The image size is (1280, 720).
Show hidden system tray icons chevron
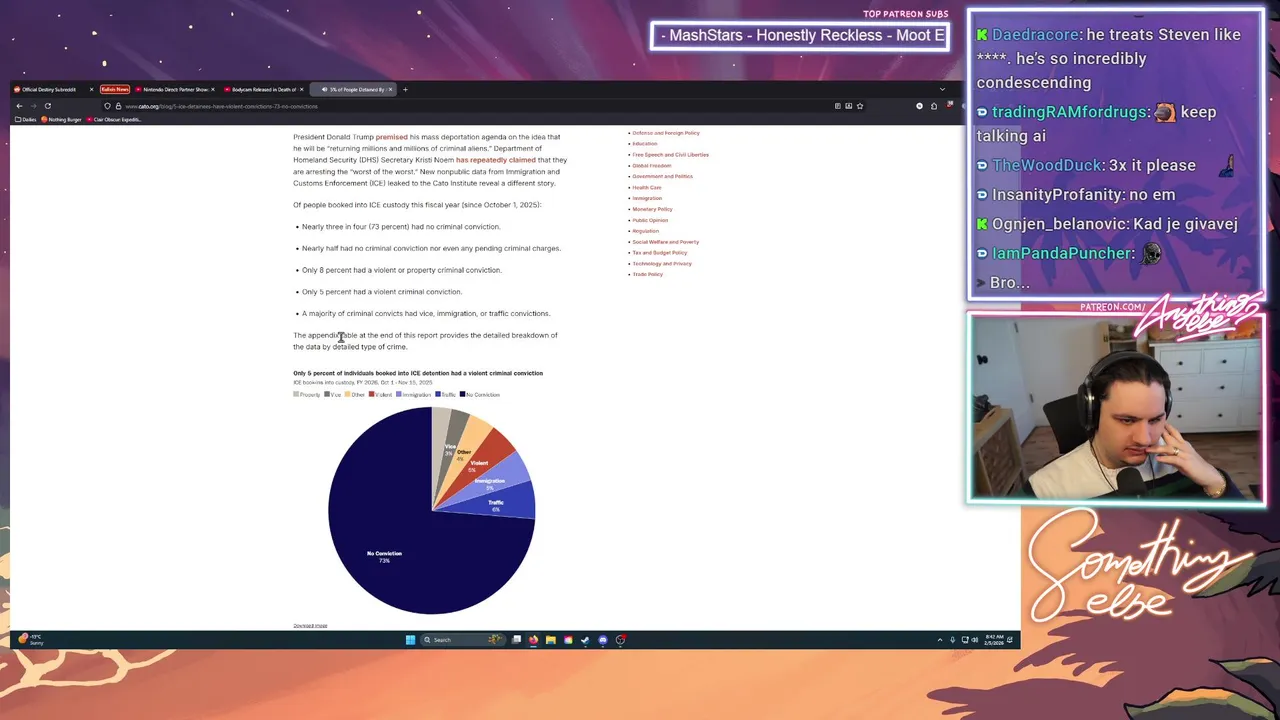(940, 640)
